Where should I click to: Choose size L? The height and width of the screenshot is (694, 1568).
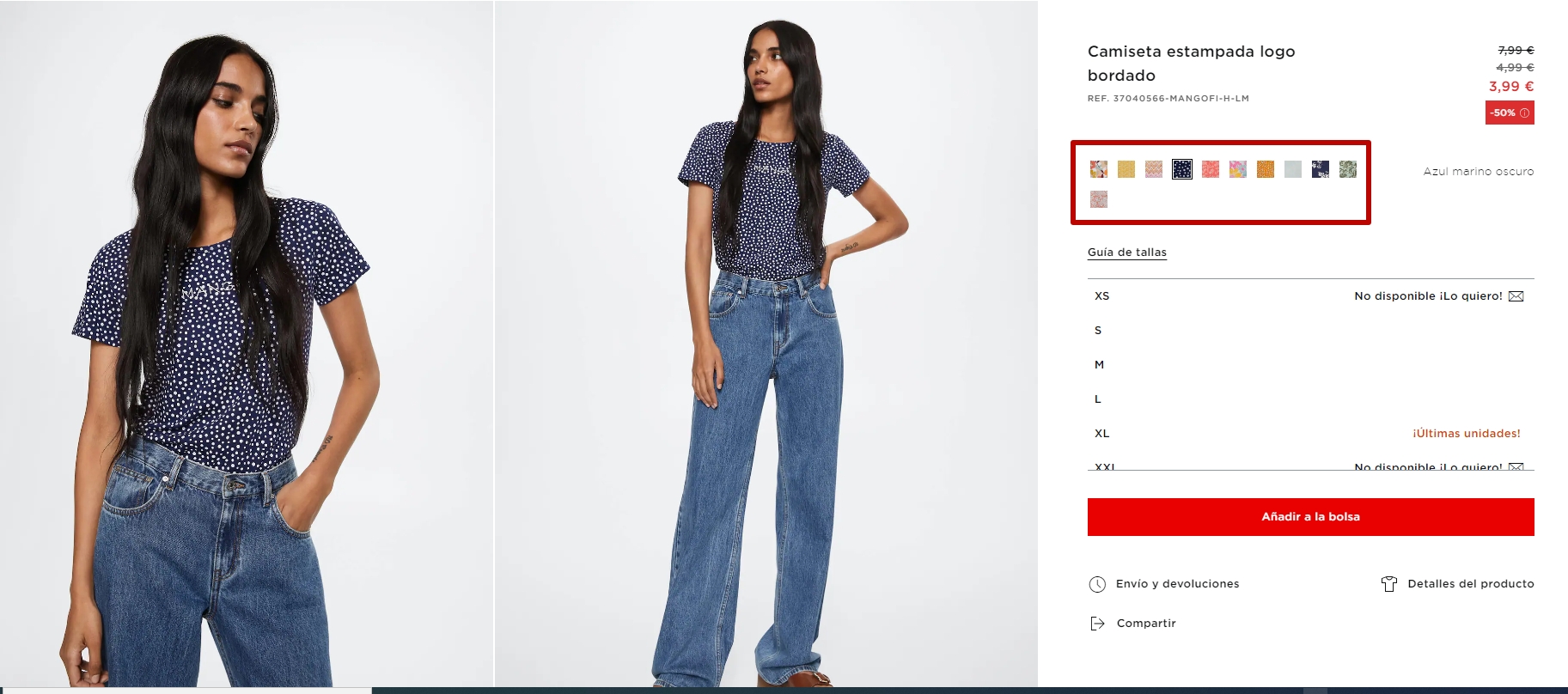pos(1310,399)
